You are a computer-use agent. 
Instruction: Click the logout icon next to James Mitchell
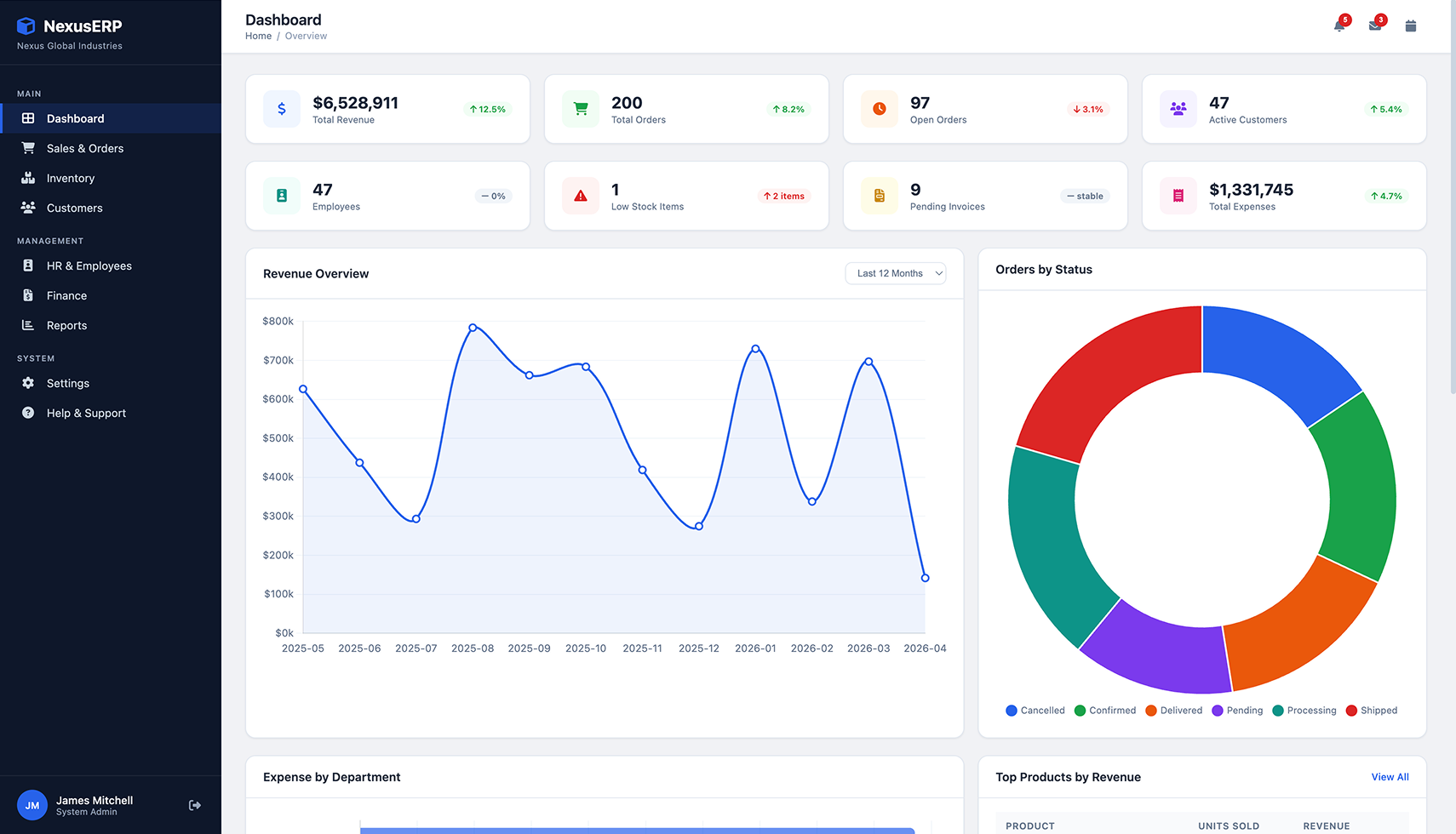[194, 805]
